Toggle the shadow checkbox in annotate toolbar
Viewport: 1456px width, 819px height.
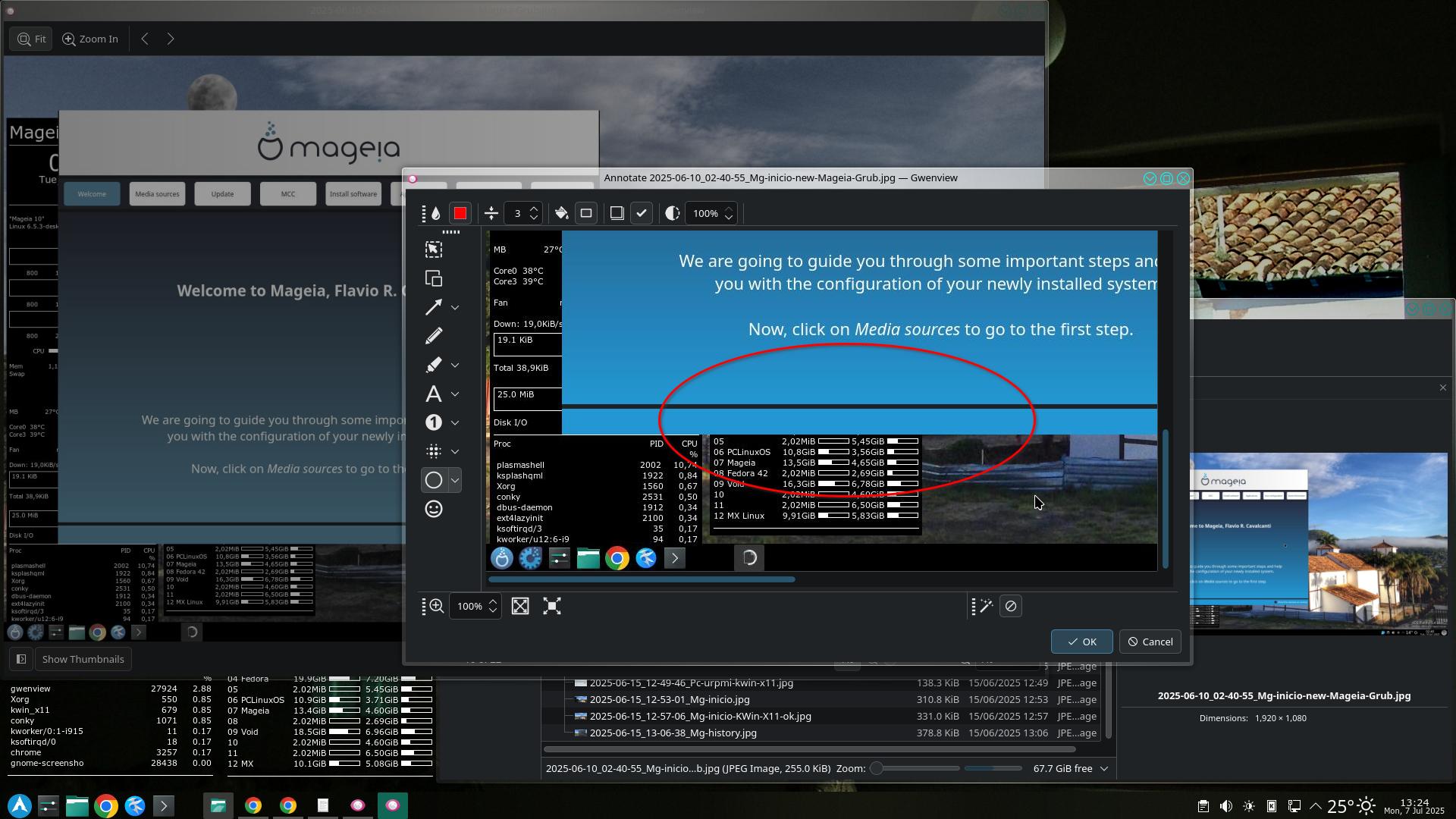642,213
